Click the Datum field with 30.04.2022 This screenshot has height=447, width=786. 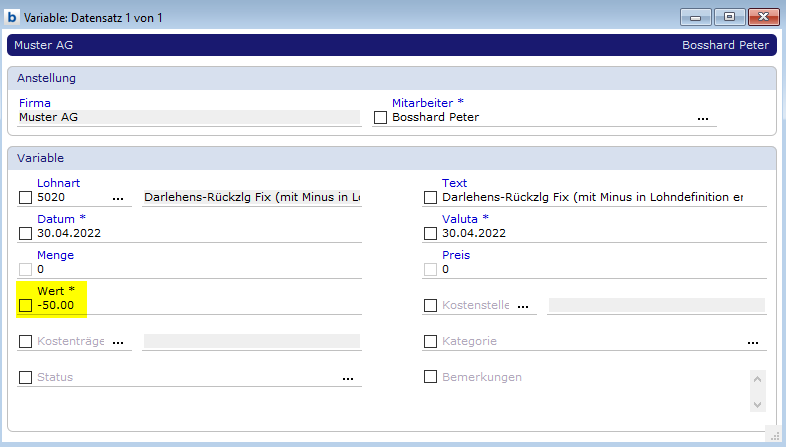(x=190, y=234)
